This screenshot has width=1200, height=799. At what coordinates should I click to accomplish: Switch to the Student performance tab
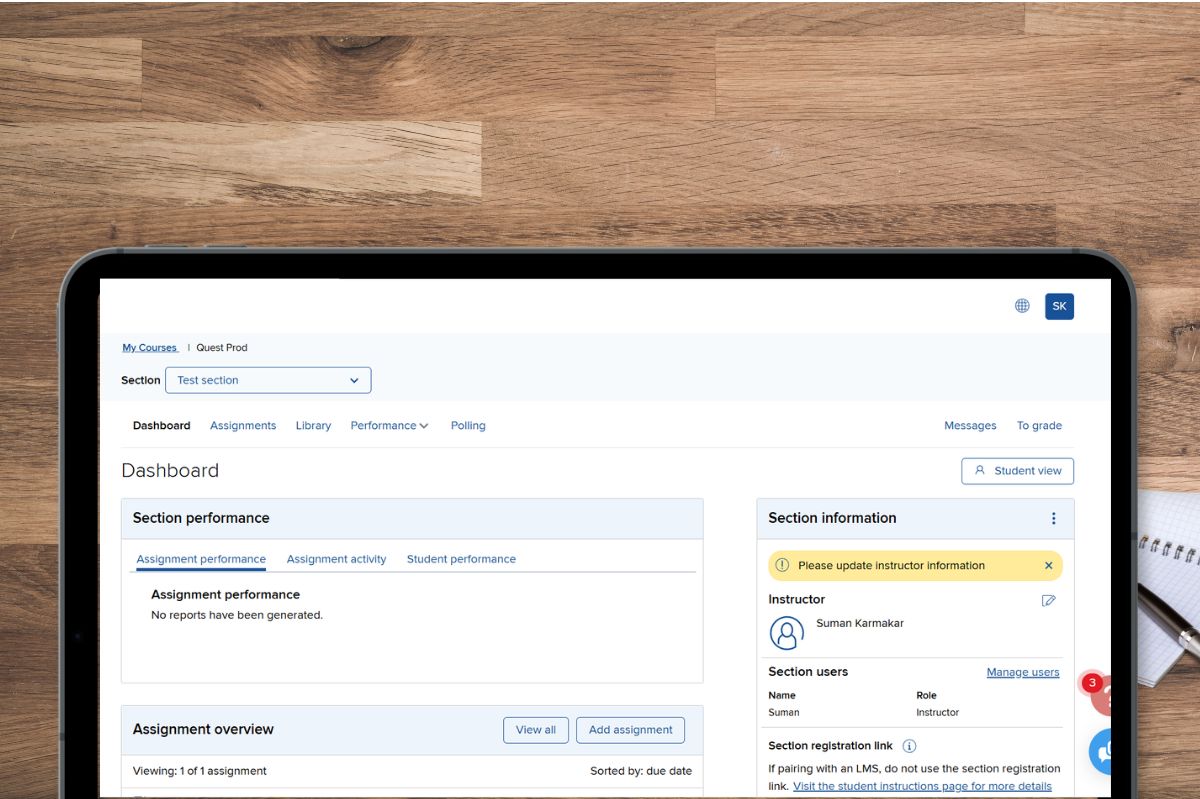(461, 559)
